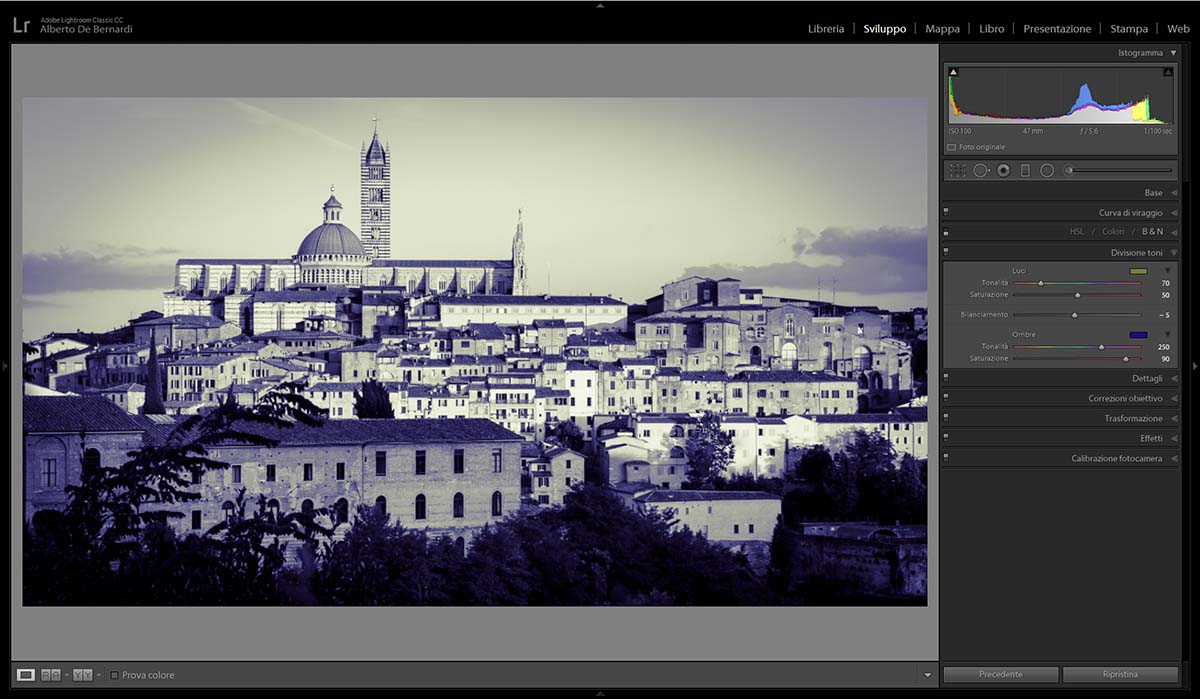Activate the Spot Removal tool
This screenshot has height=699, width=1200.
[x=981, y=171]
